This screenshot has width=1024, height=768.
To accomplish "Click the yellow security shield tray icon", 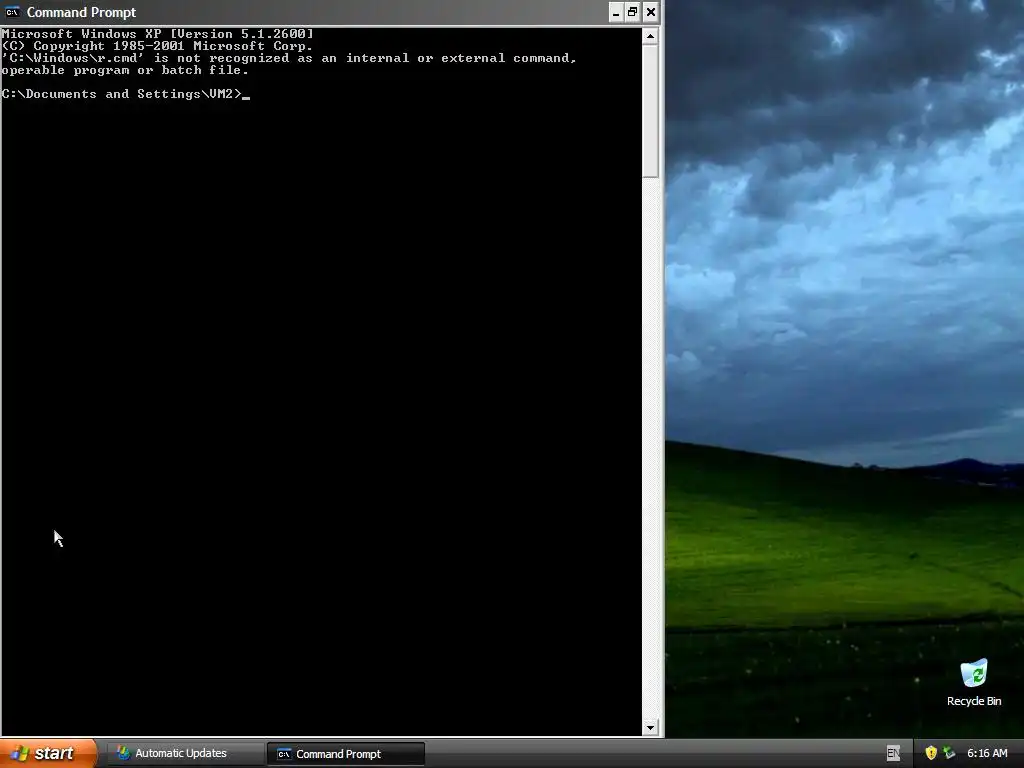I will click(x=931, y=753).
